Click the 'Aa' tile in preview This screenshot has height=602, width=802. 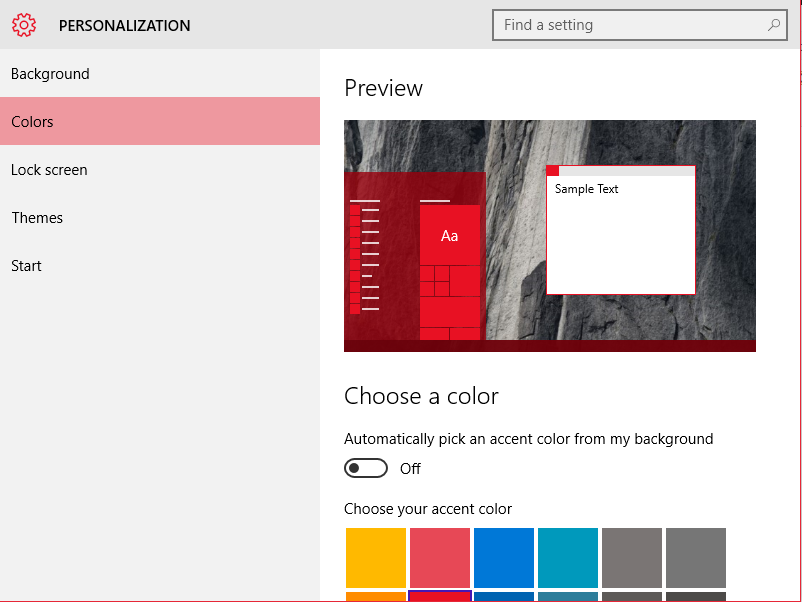pyautogui.click(x=449, y=235)
